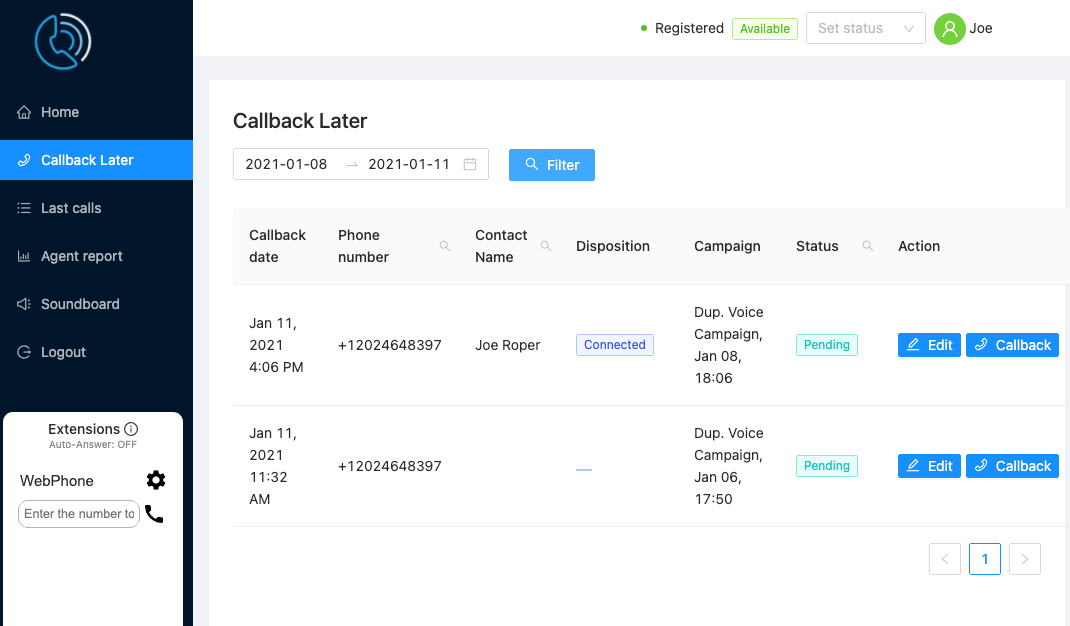
Task: Click Callback for the 11:32 AM row
Action: (1012, 466)
